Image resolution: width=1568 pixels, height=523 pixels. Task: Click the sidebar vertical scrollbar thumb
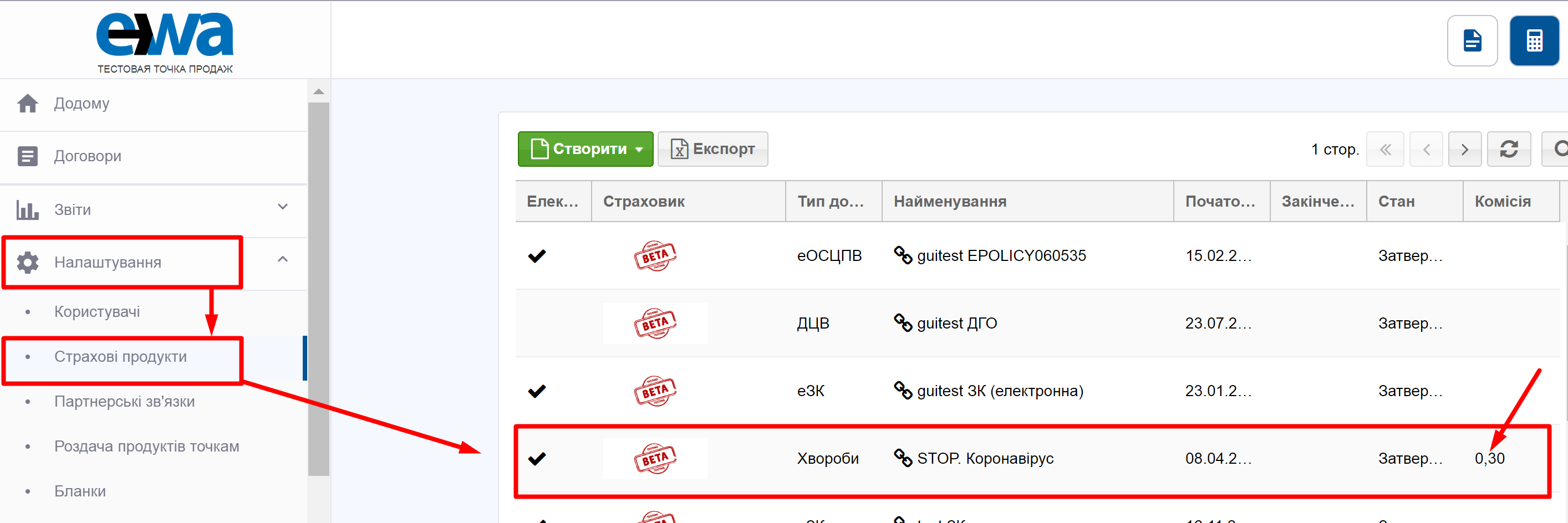[318, 289]
